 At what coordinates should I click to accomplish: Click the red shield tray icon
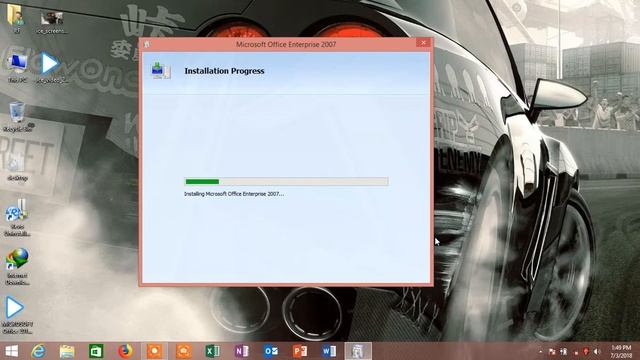point(586,351)
